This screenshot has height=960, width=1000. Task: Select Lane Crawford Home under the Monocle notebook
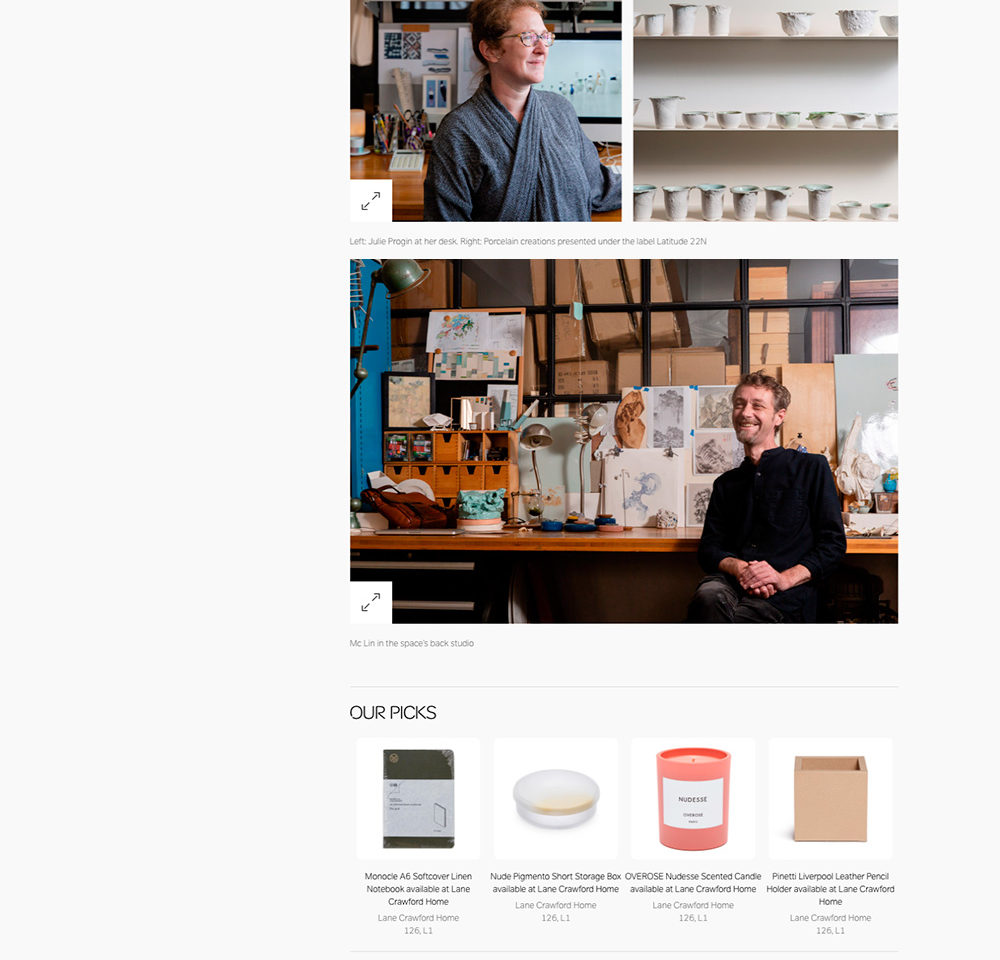pos(418,918)
